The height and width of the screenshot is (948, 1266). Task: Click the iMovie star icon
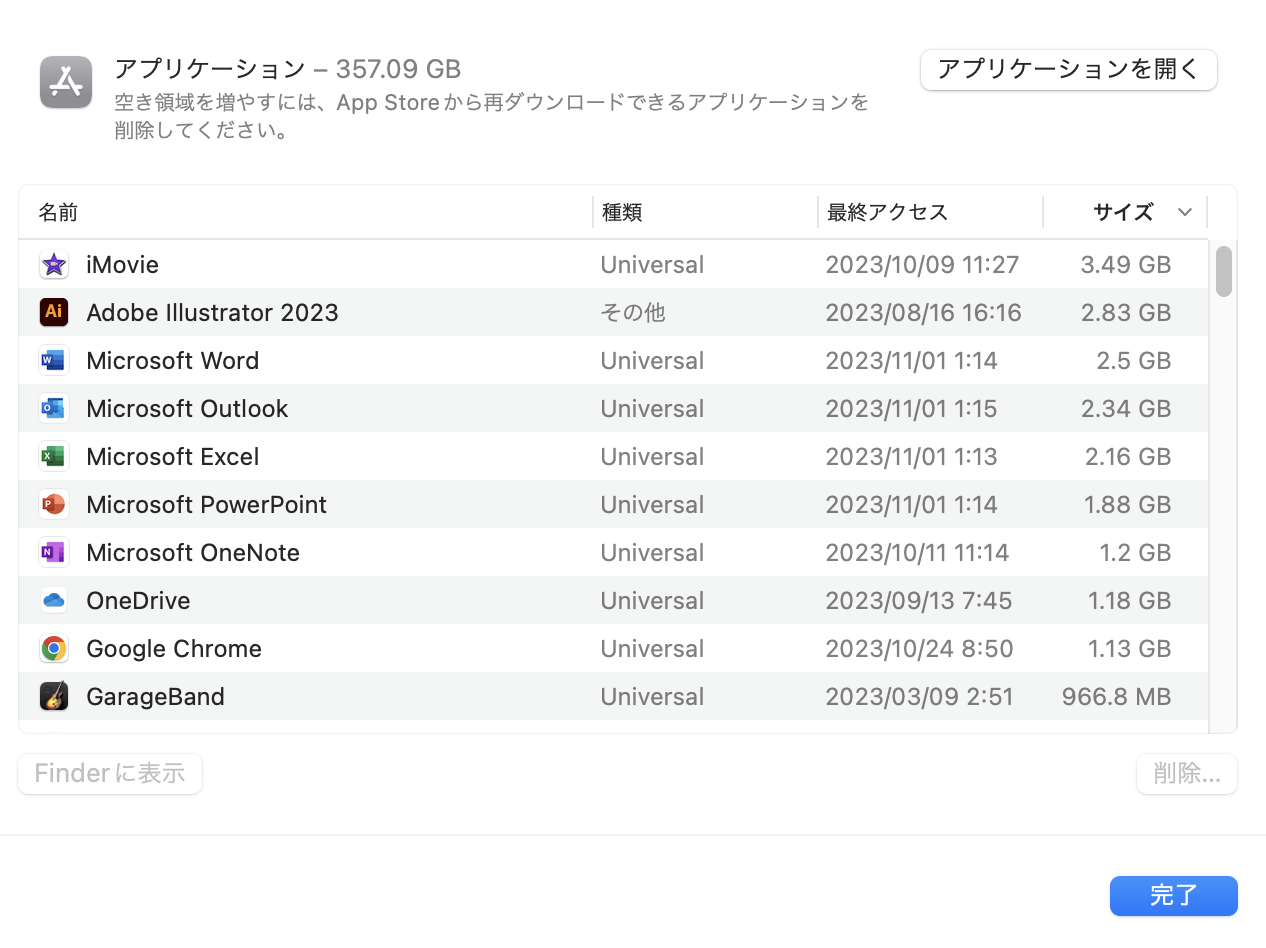click(54, 265)
